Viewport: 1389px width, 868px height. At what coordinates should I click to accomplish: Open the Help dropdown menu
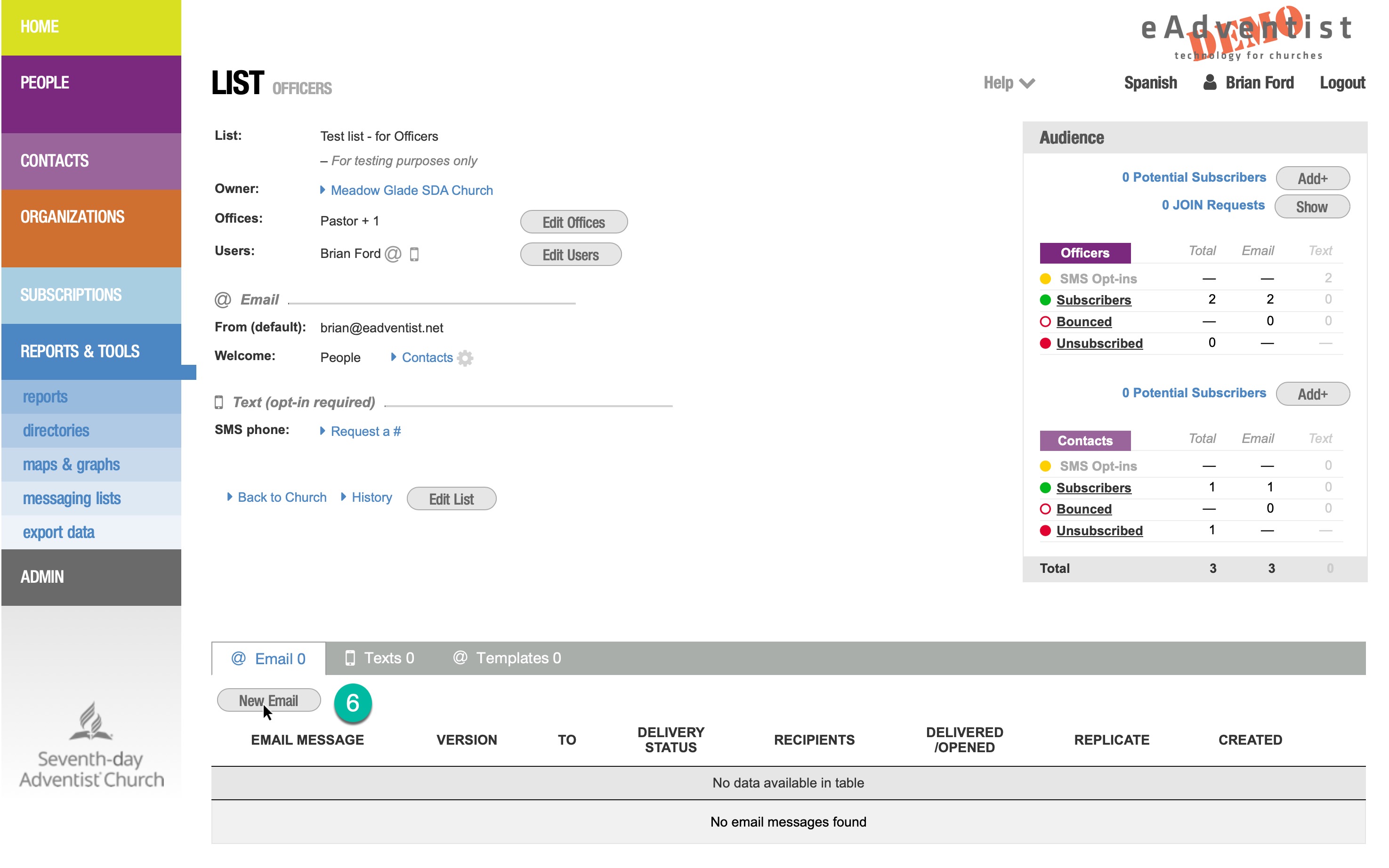point(1008,83)
